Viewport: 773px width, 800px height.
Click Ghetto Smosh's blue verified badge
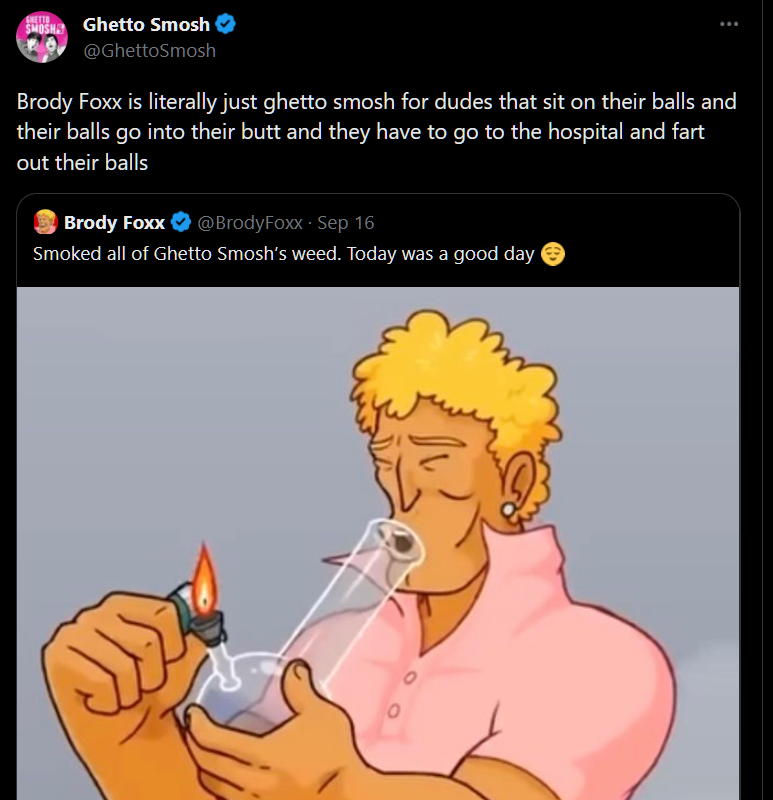point(228,25)
